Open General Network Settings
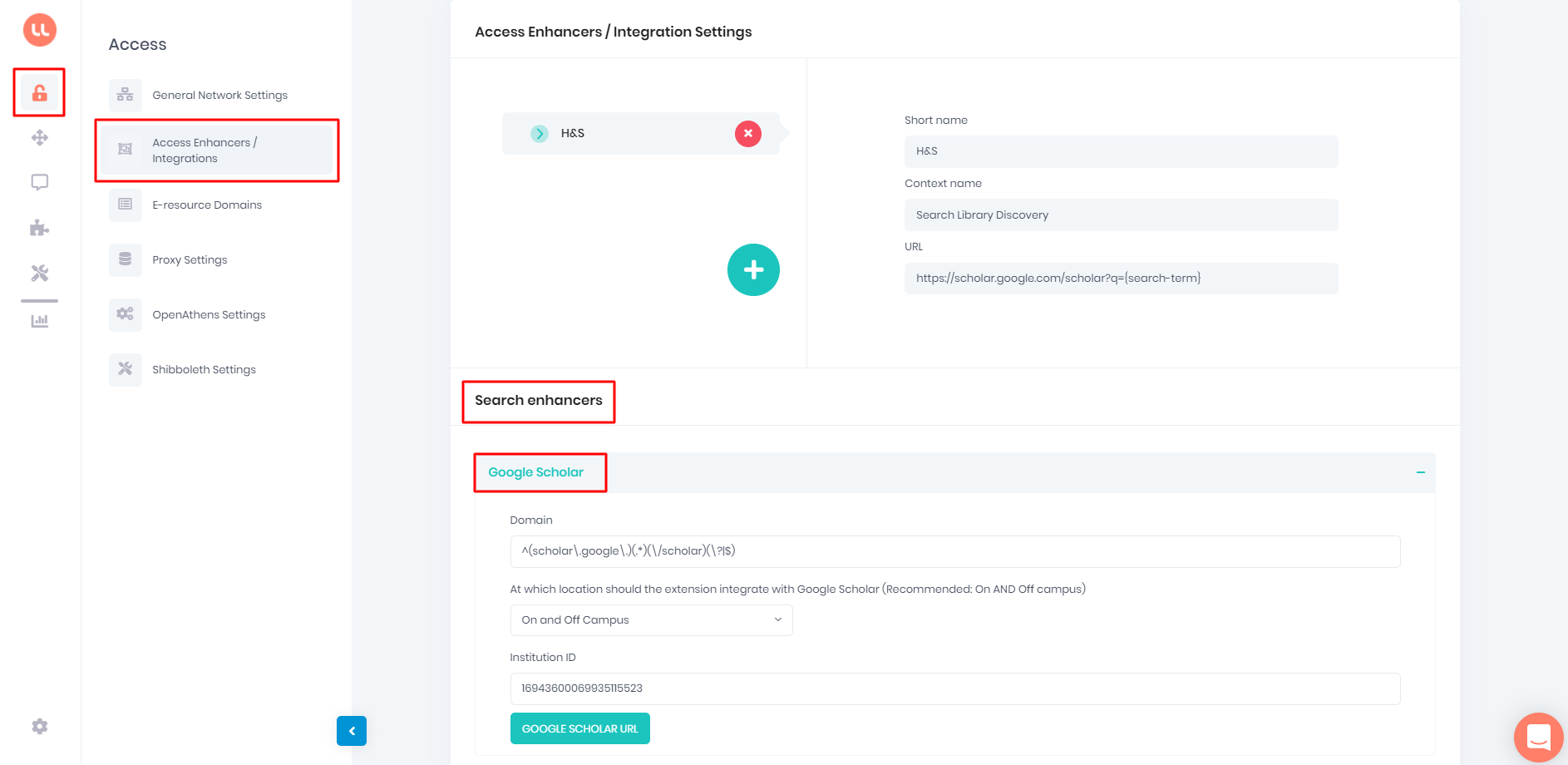The width and height of the screenshot is (1568, 765). tap(219, 95)
